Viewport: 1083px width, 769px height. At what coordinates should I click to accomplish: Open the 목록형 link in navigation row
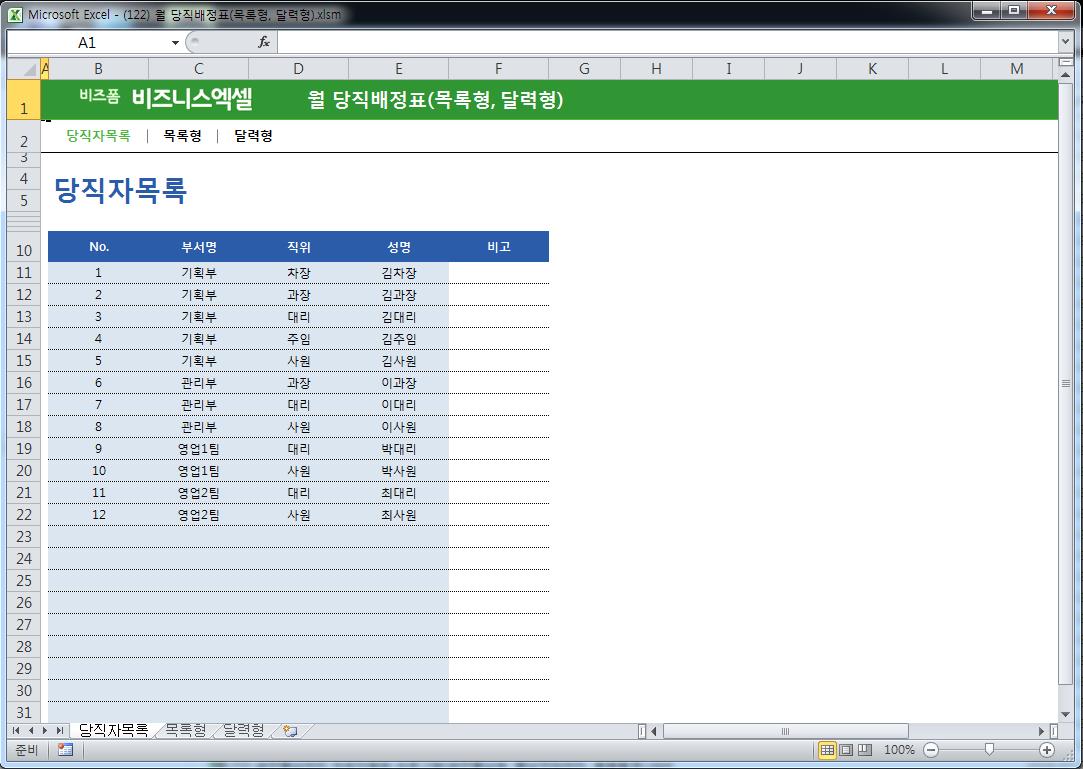point(183,136)
